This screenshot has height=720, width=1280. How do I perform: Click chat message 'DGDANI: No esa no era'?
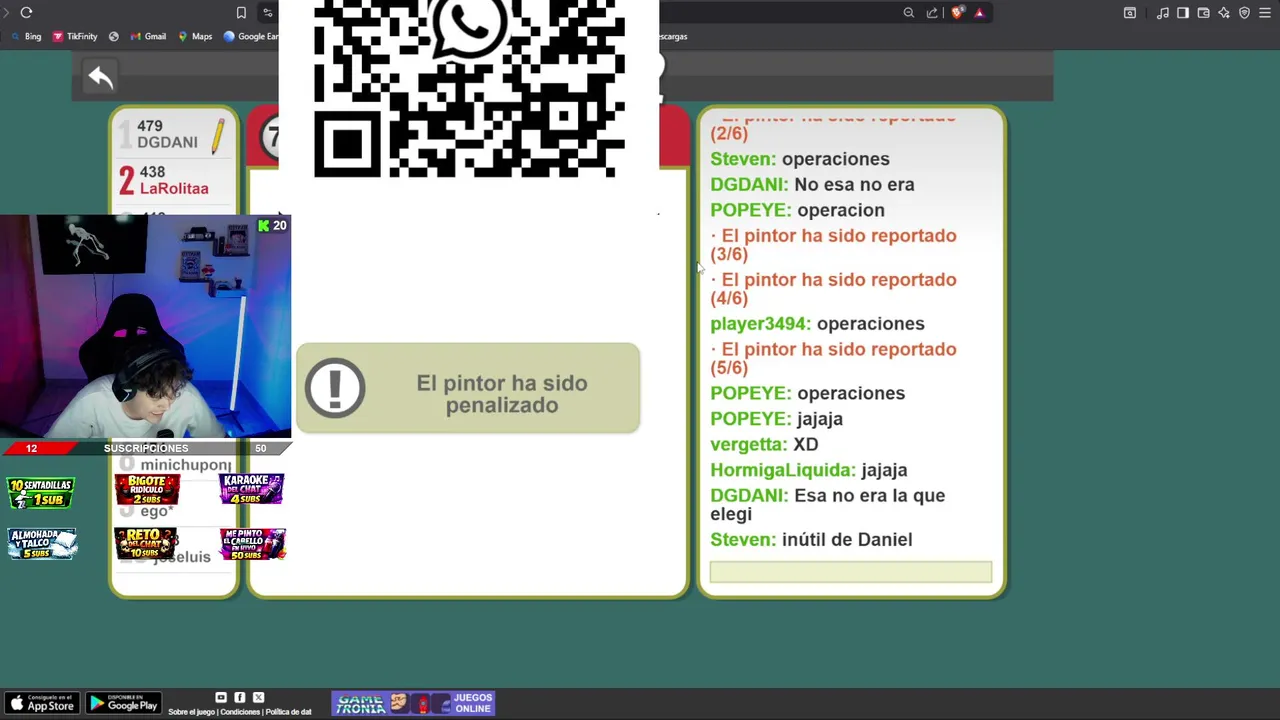coord(812,185)
